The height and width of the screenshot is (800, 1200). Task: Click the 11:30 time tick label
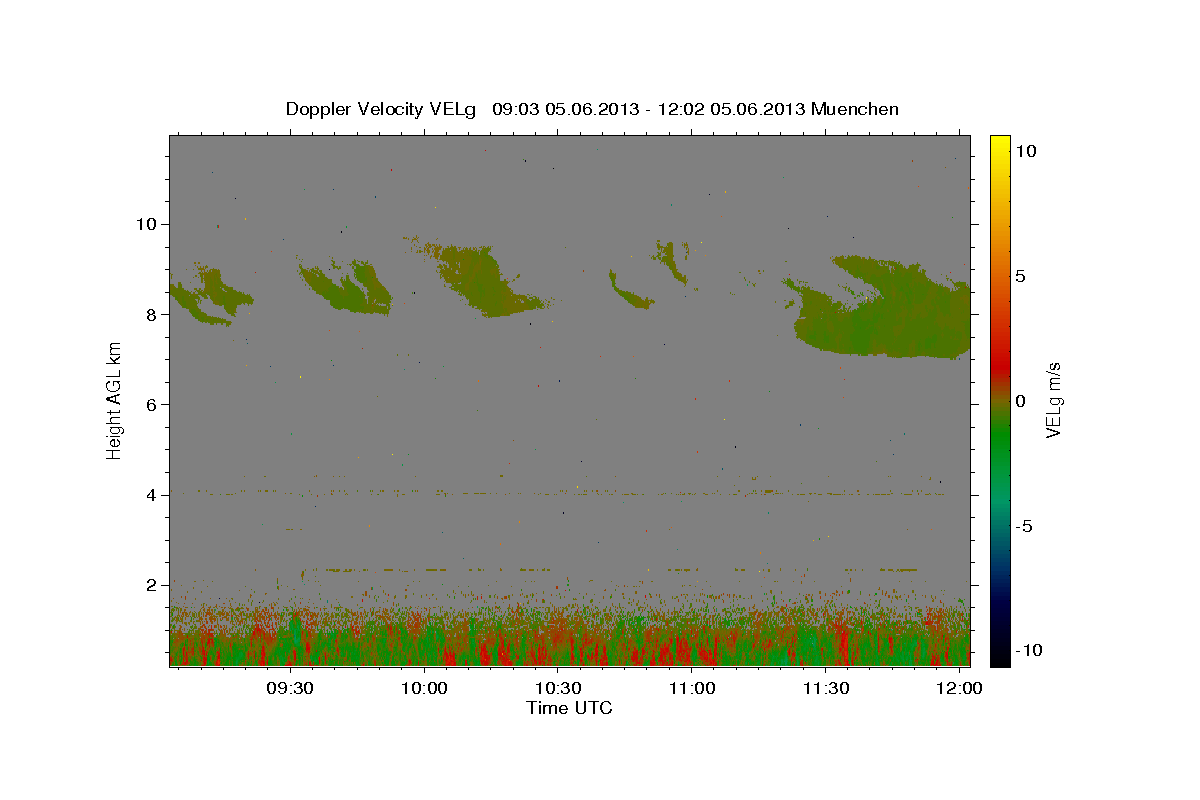[x=826, y=689]
